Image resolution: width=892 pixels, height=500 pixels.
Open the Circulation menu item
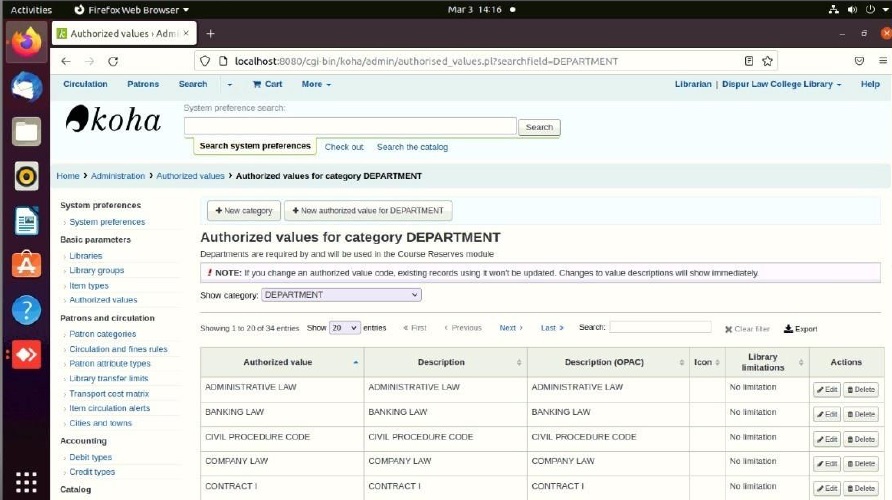85,84
